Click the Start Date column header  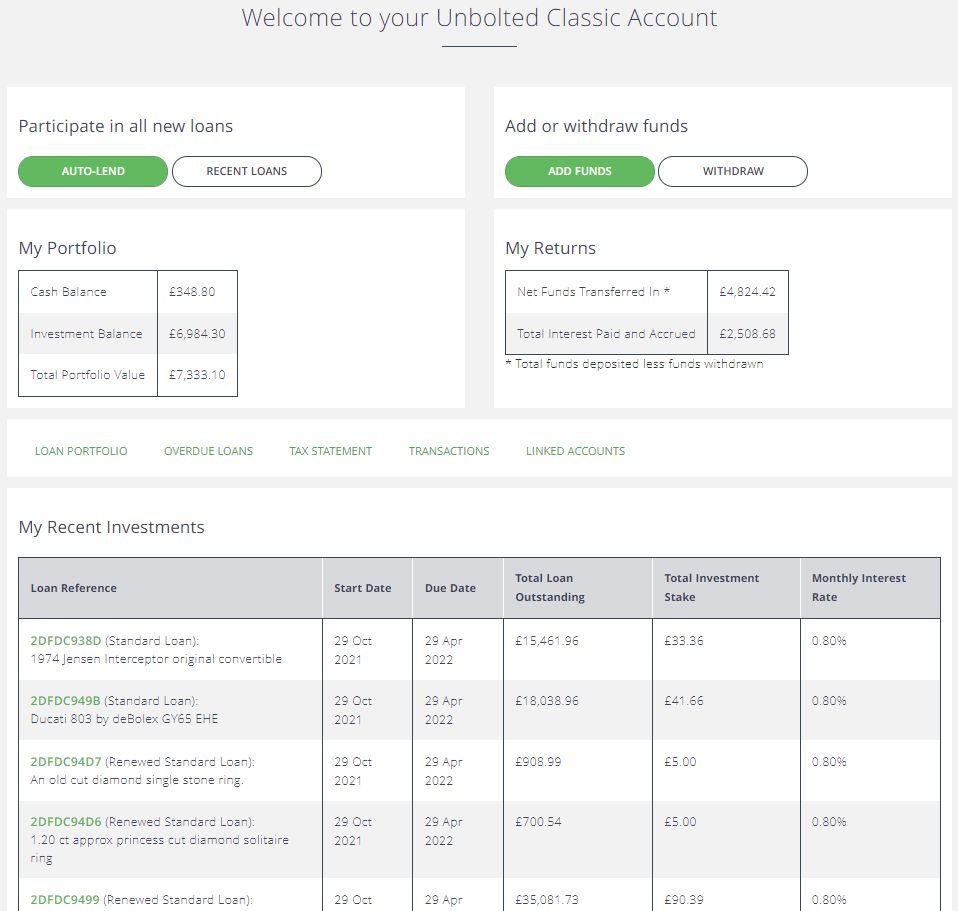[x=363, y=588]
